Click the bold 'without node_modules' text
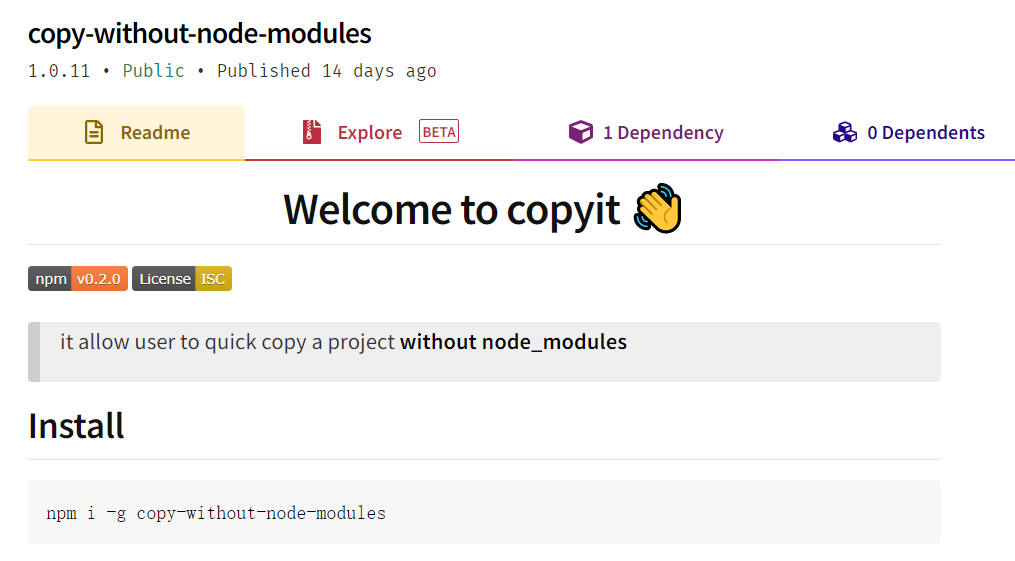The image size is (1015, 561). [x=513, y=342]
